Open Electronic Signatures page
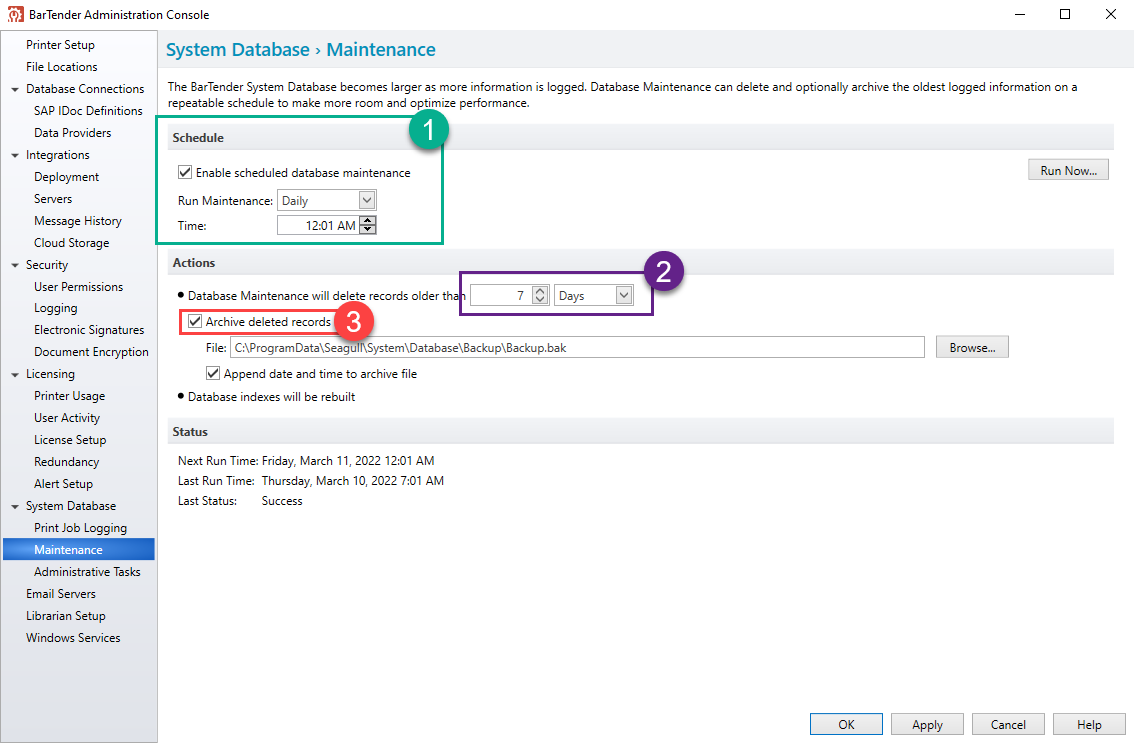The width and height of the screenshot is (1134, 743). (89, 330)
